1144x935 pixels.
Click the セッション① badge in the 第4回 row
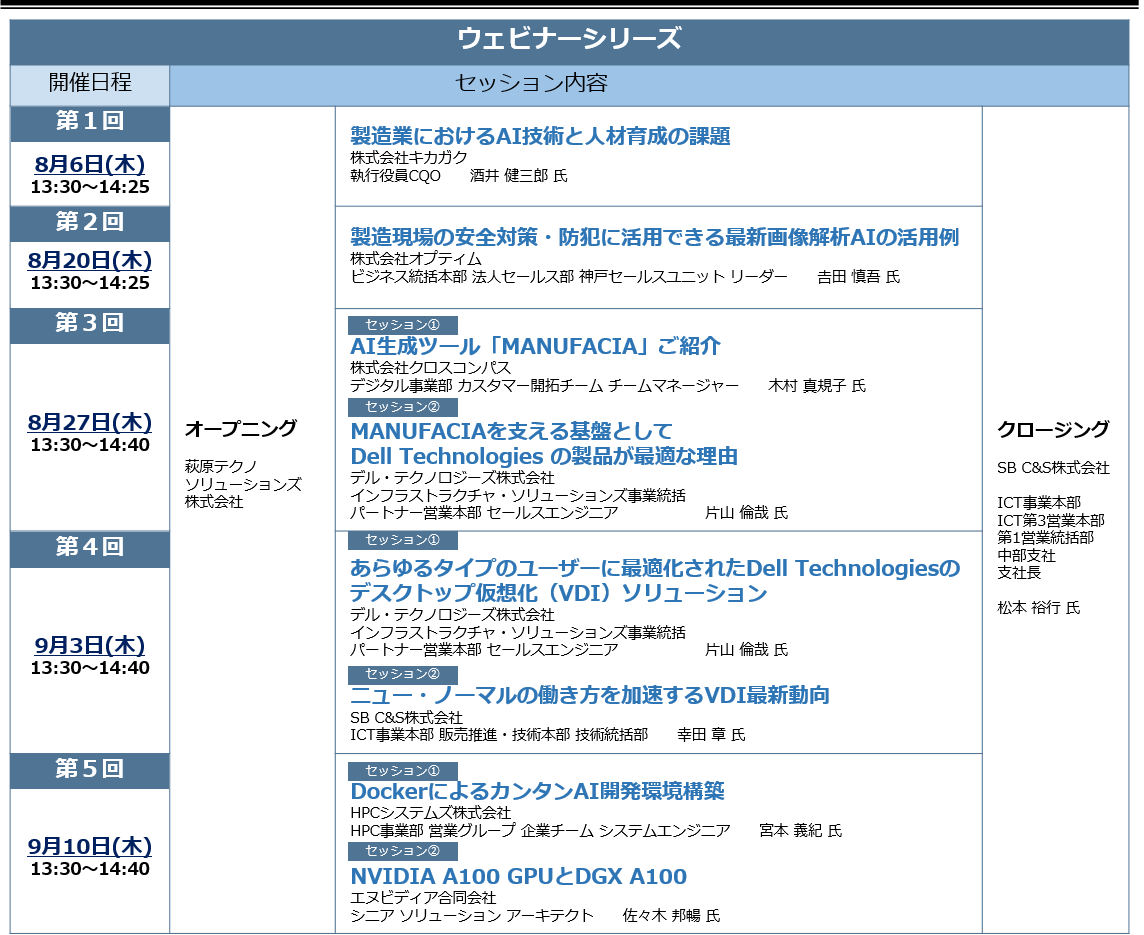pos(403,540)
